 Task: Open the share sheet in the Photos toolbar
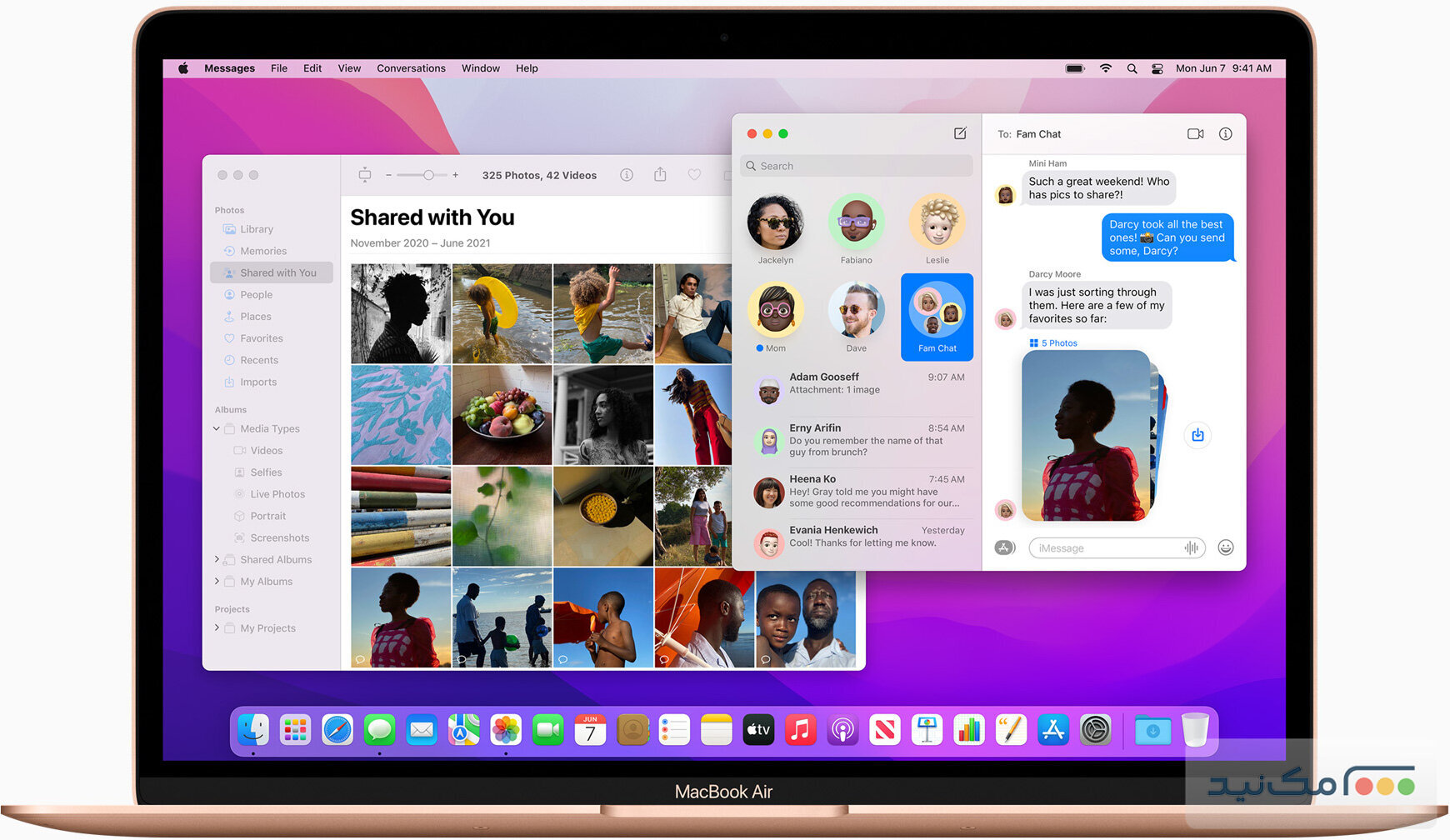tap(660, 175)
